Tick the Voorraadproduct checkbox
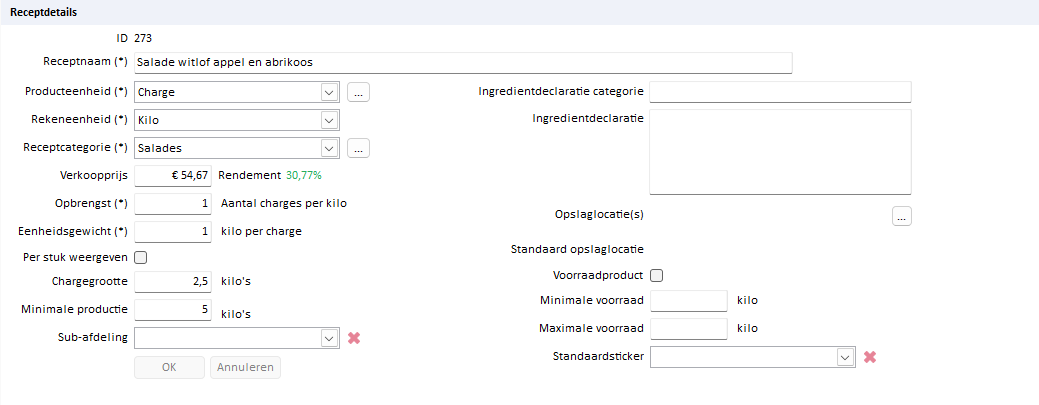The image size is (1039, 405). point(657,275)
